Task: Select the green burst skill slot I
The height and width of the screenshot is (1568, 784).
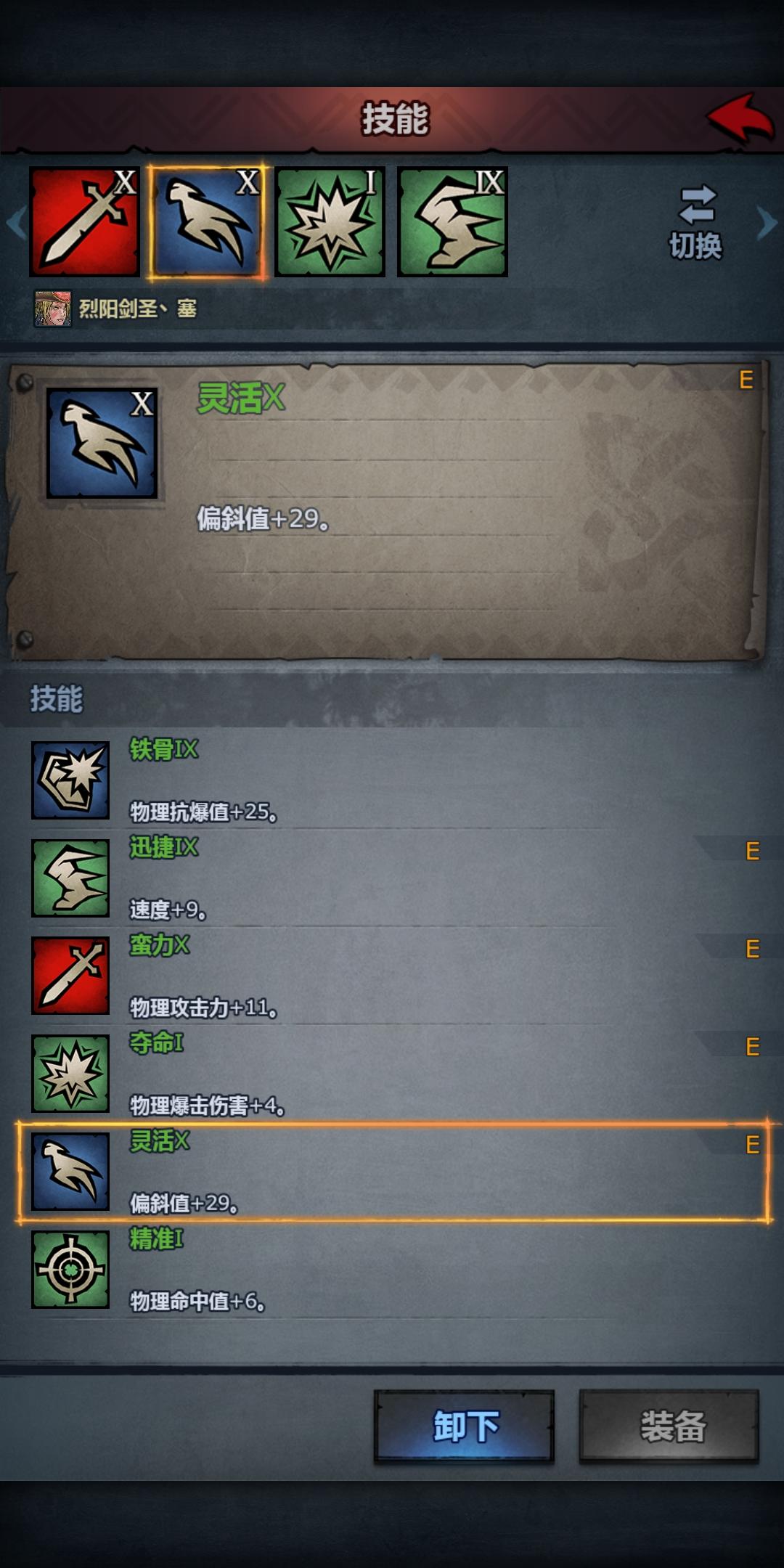Action: pyautogui.click(x=330, y=222)
